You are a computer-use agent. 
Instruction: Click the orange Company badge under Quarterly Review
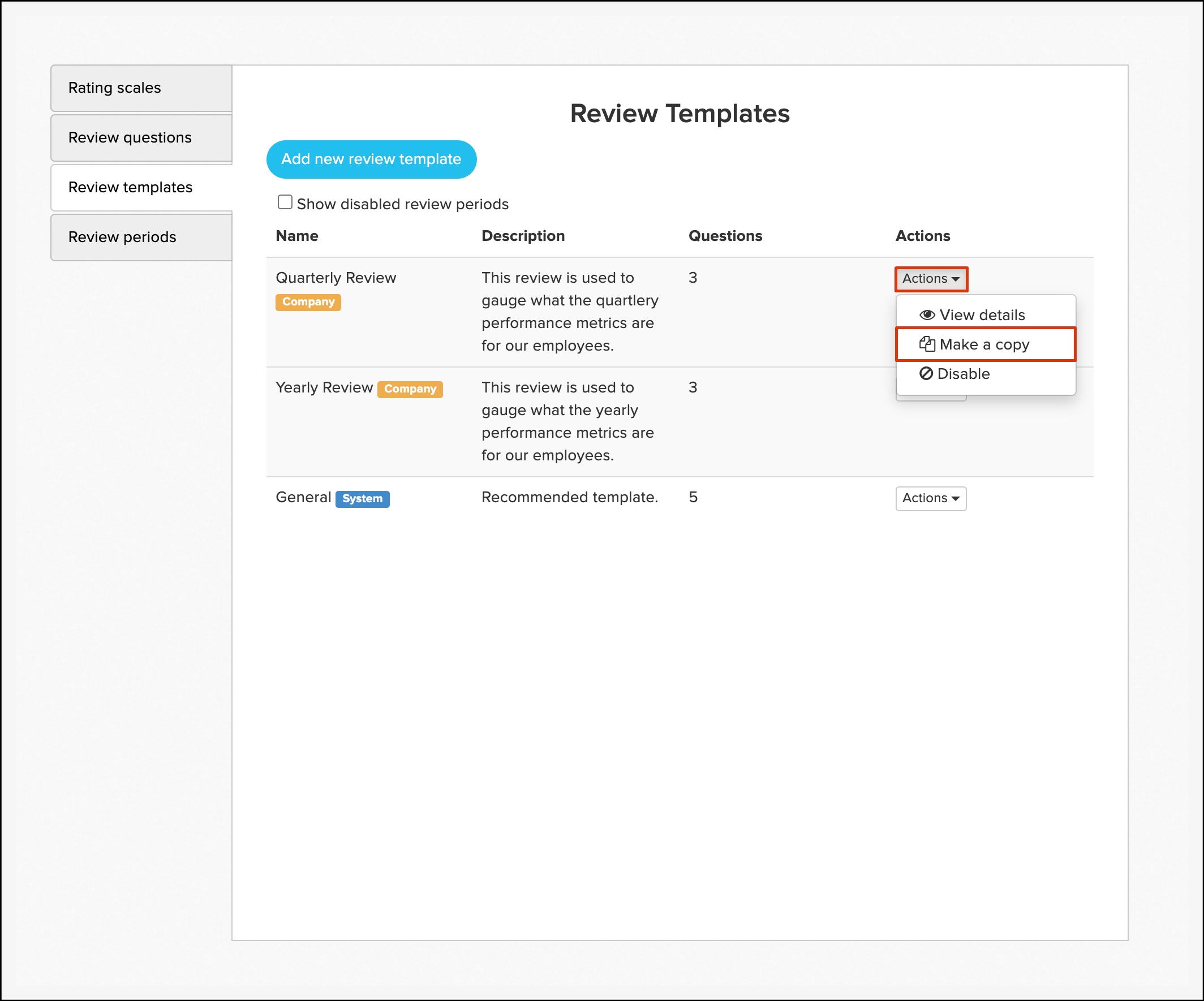point(308,302)
